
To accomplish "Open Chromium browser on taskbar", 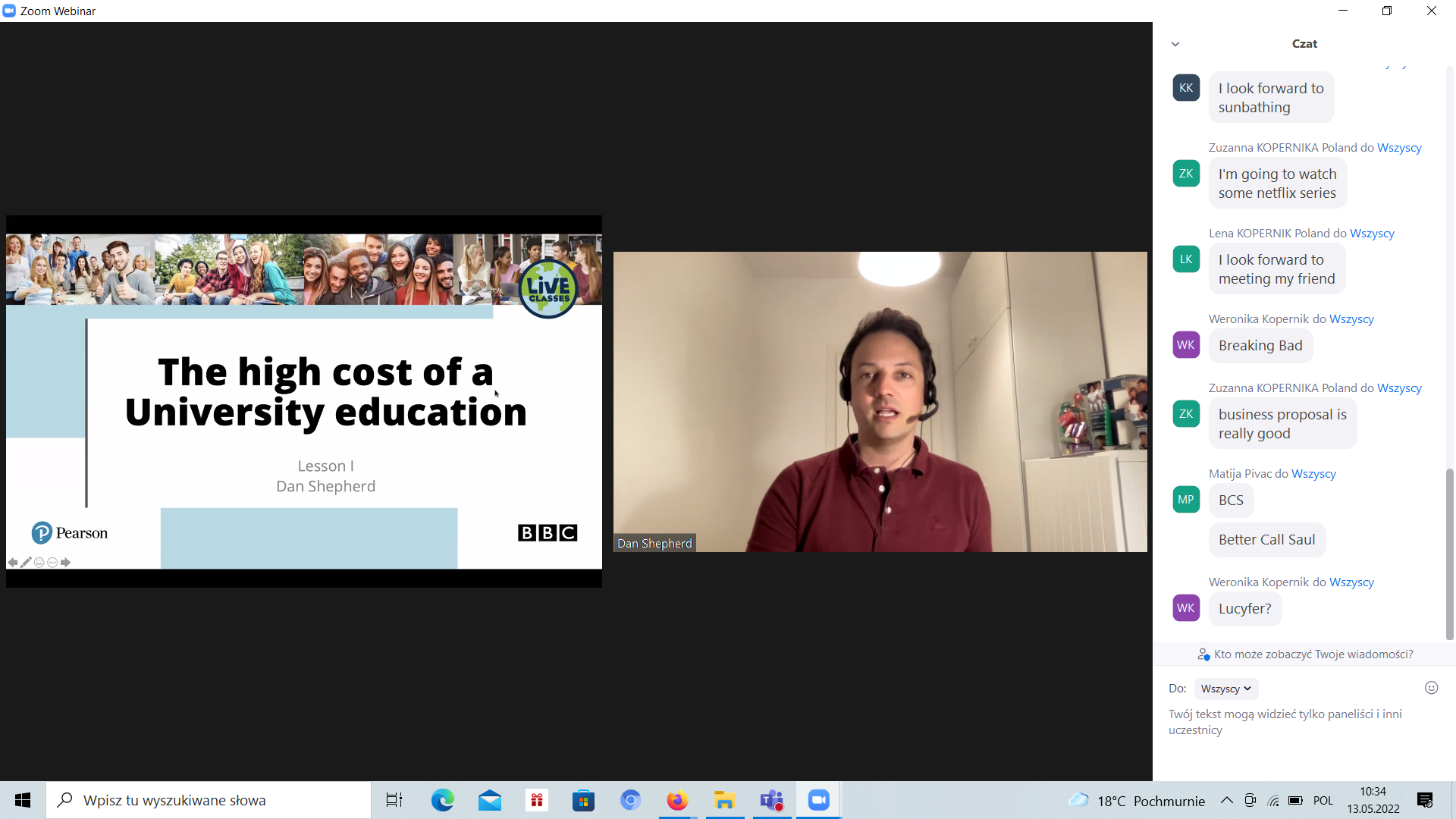I will pos(630,800).
